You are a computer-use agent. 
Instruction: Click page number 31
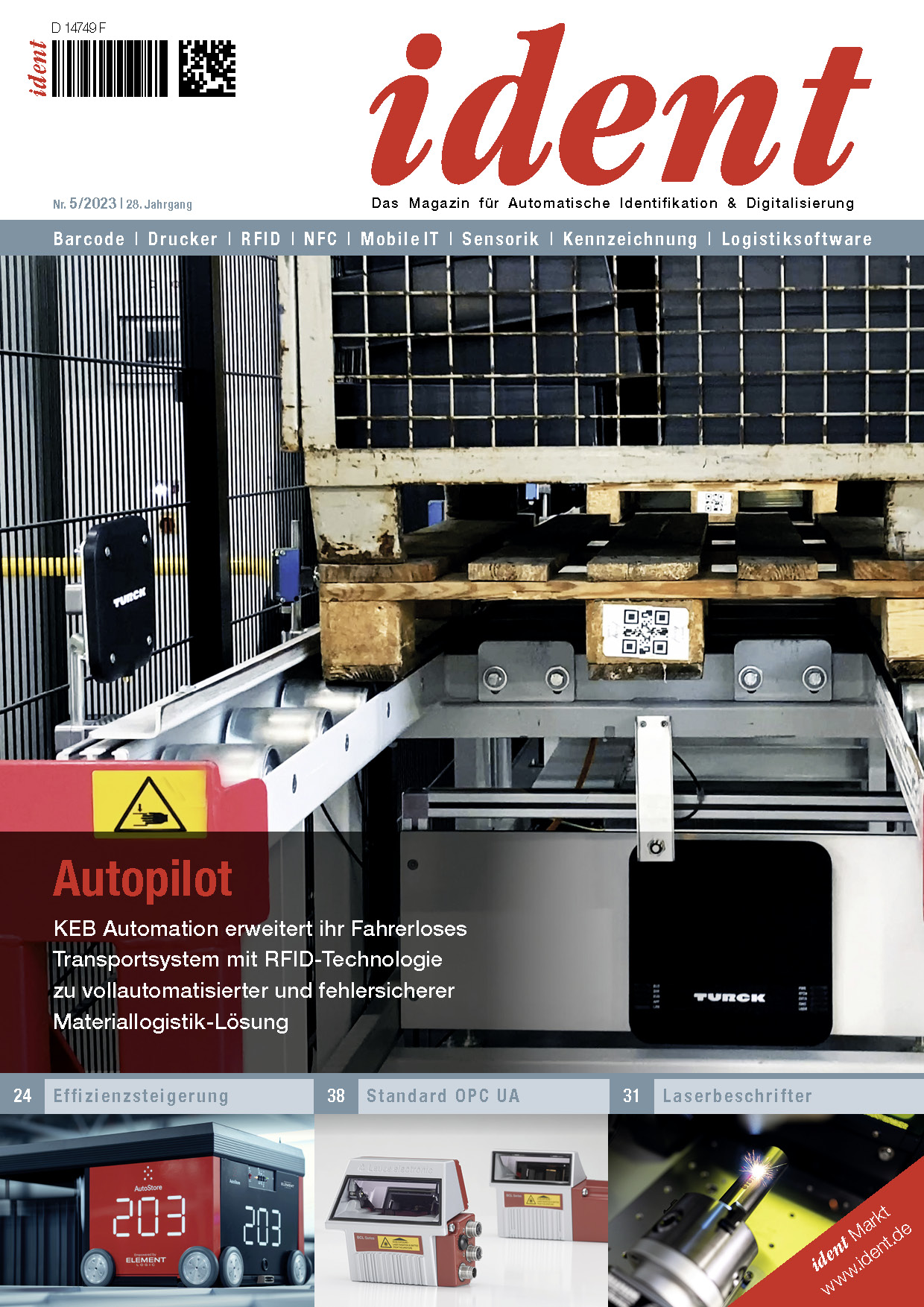631,1095
